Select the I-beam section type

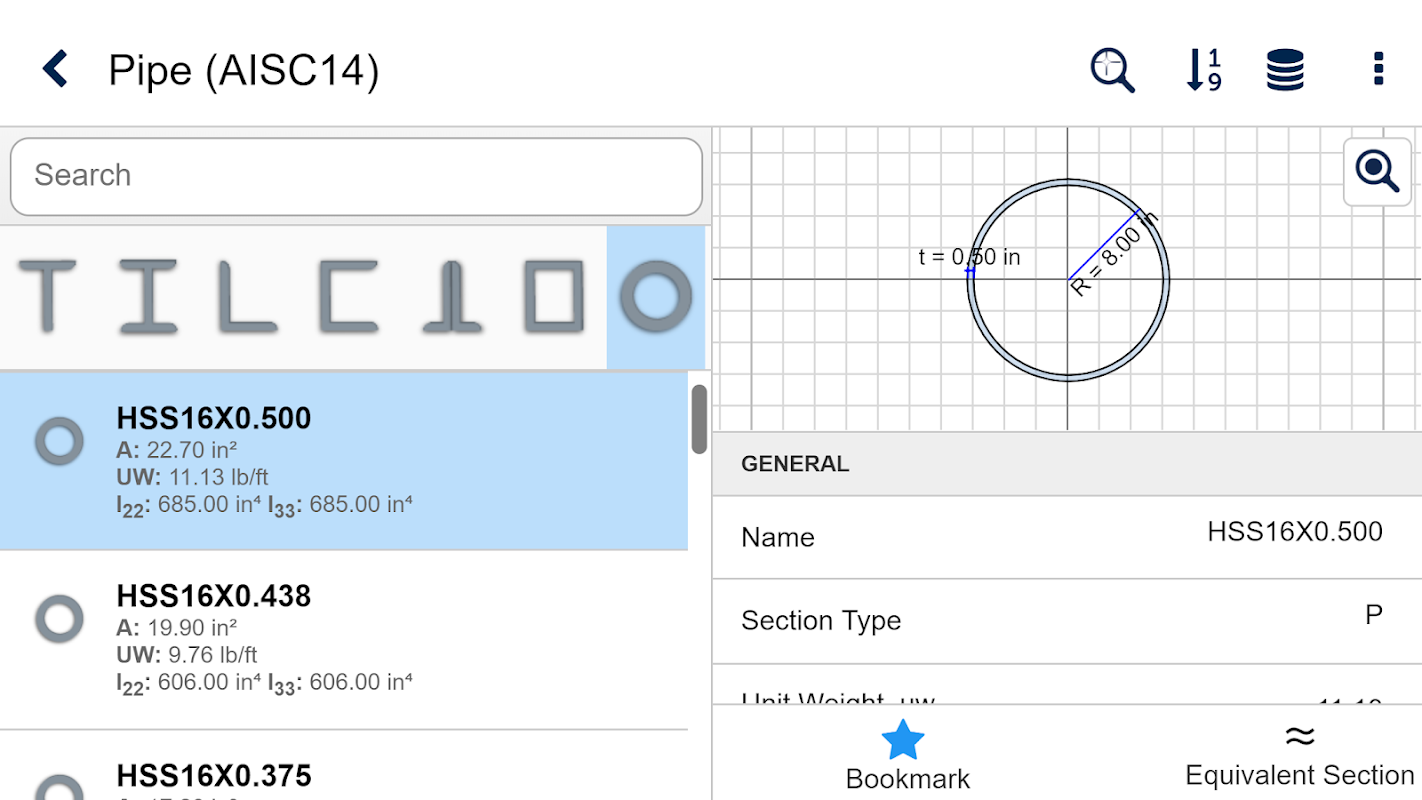pyautogui.click(x=148, y=296)
